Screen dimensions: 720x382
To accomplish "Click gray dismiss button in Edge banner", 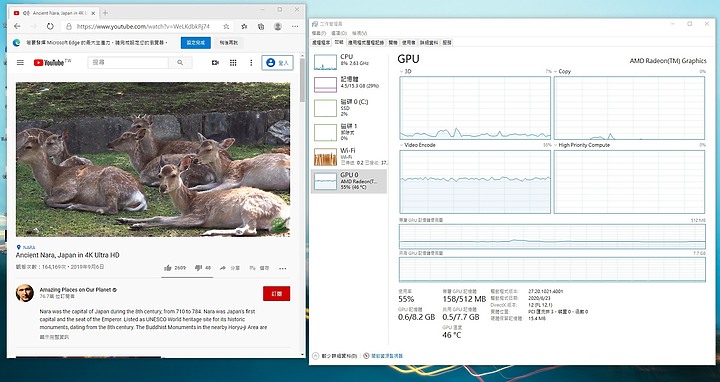I will 228,43.
